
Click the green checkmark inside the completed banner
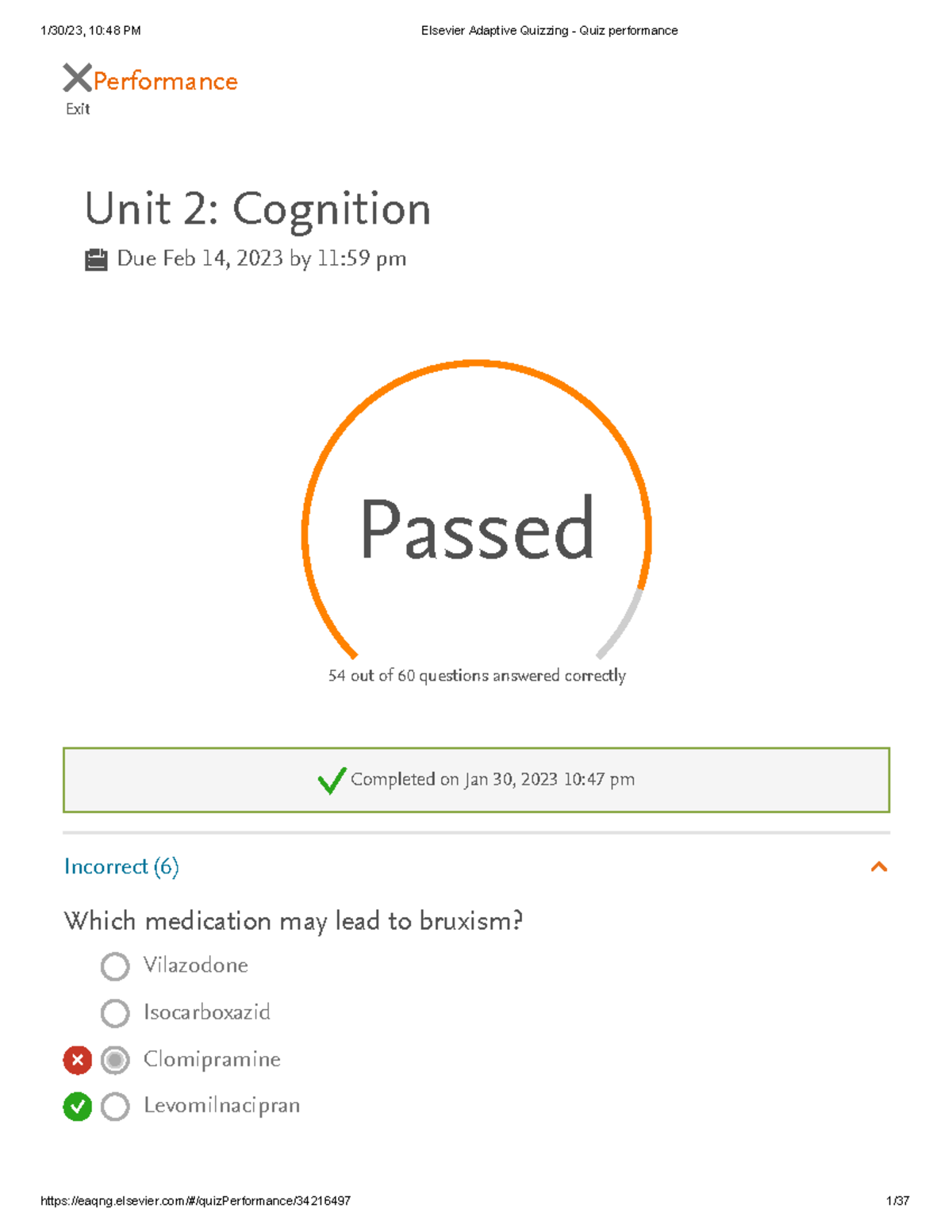click(x=332, y=781)
